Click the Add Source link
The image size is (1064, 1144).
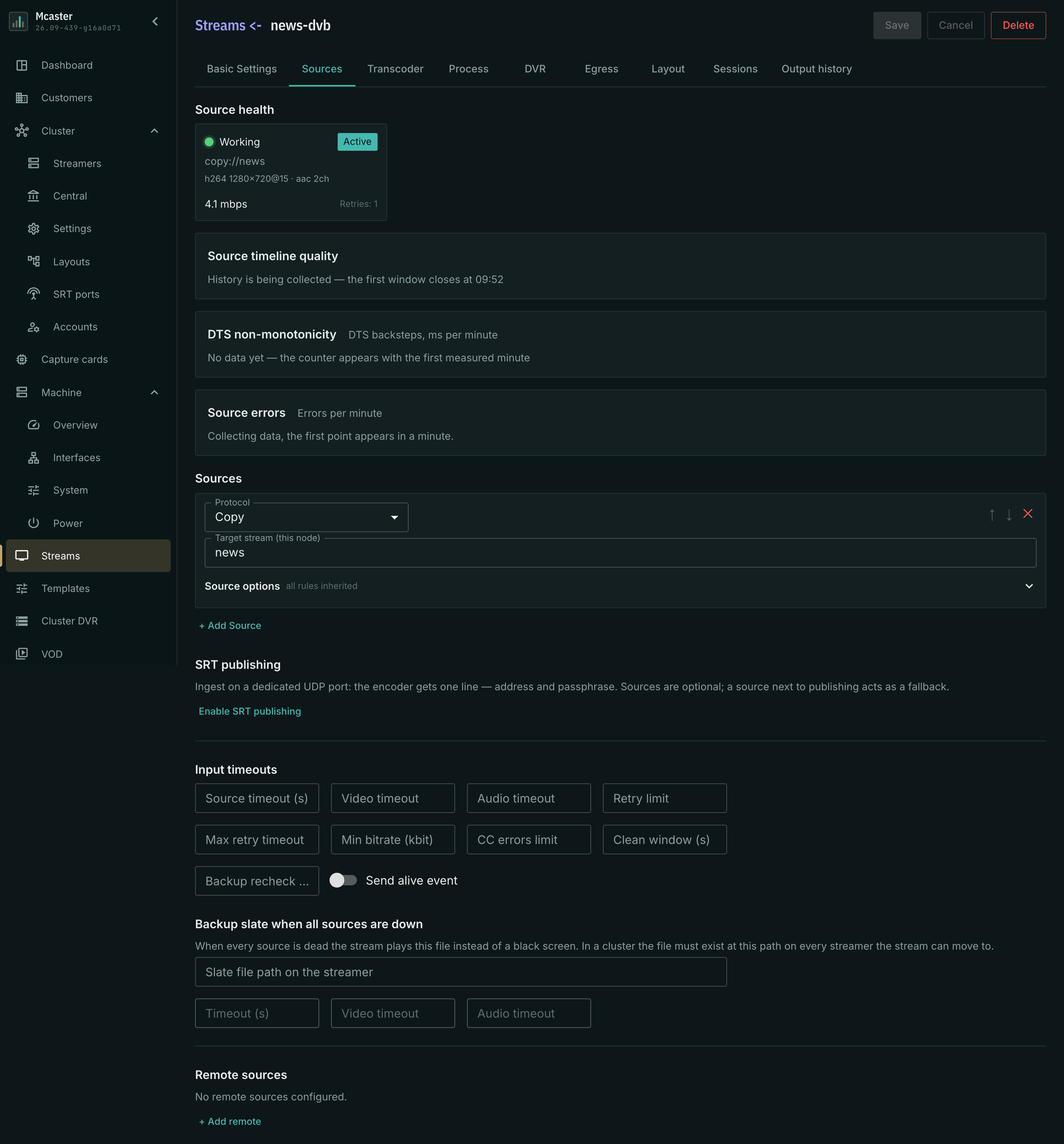(230, 626)
